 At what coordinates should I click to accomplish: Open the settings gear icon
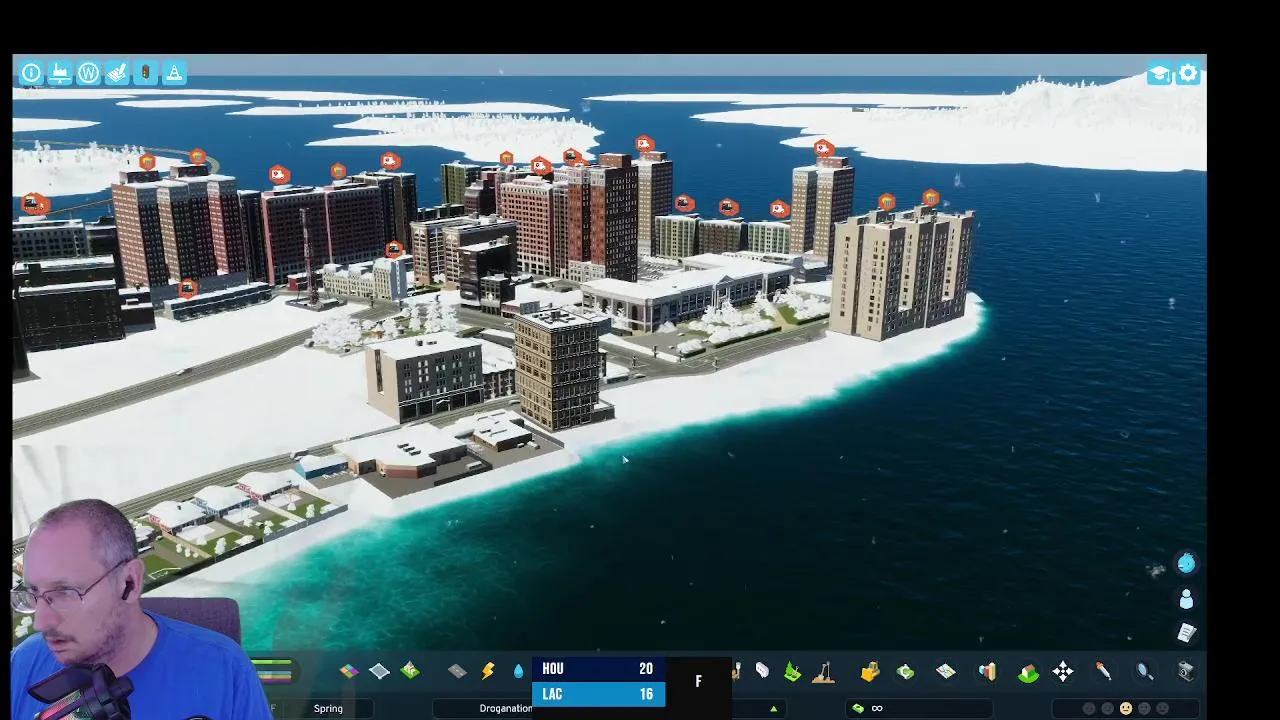click(x=1188, y=73)
